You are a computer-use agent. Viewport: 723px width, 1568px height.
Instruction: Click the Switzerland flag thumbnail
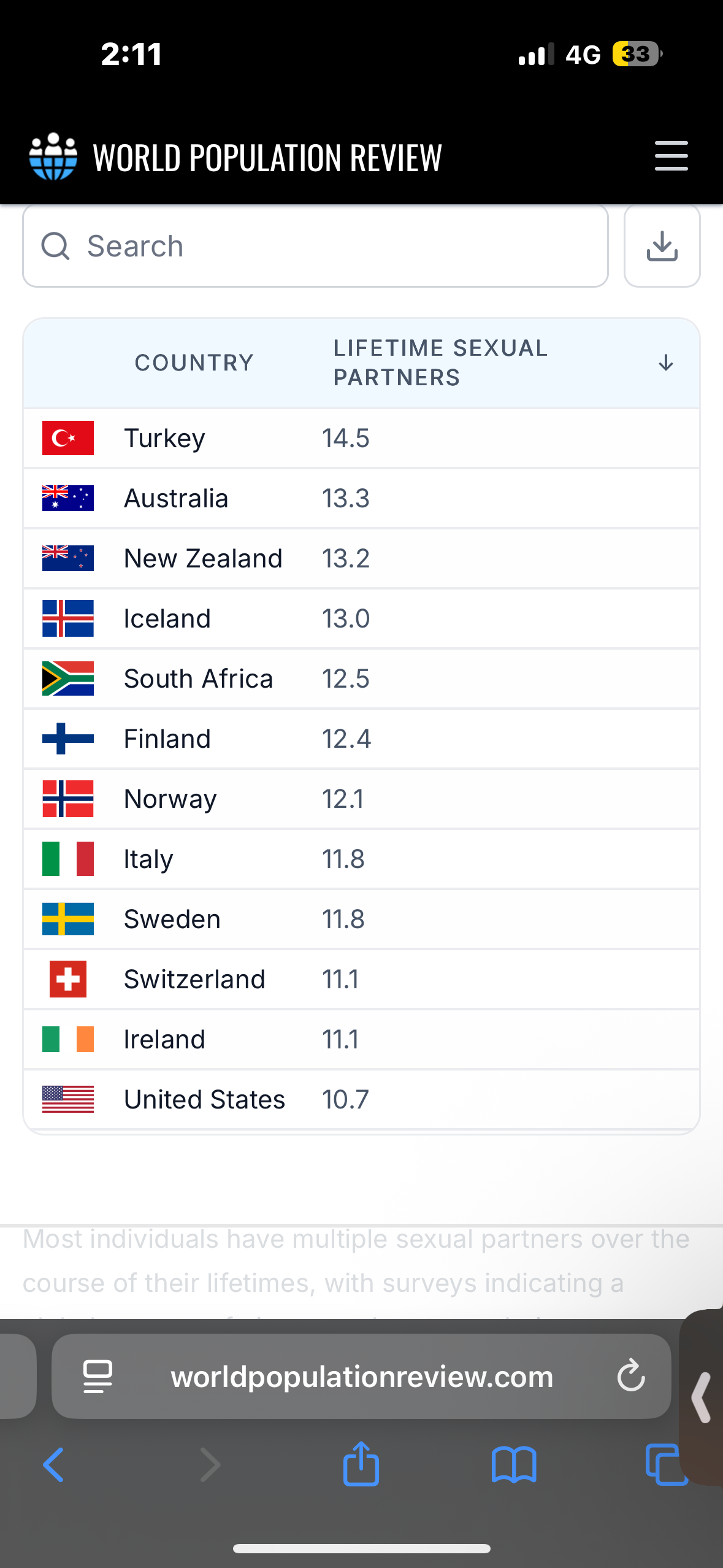point(68,979)
